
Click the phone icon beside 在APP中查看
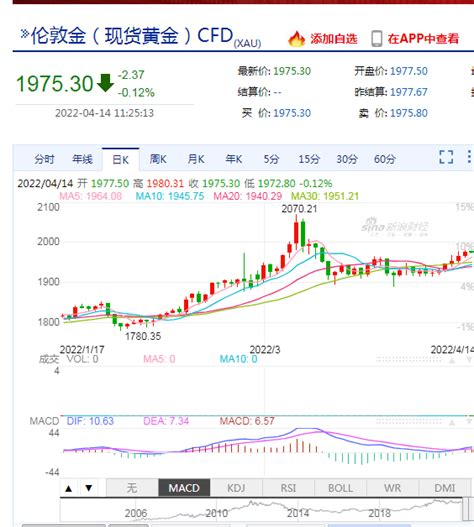[x=377, y=39]
